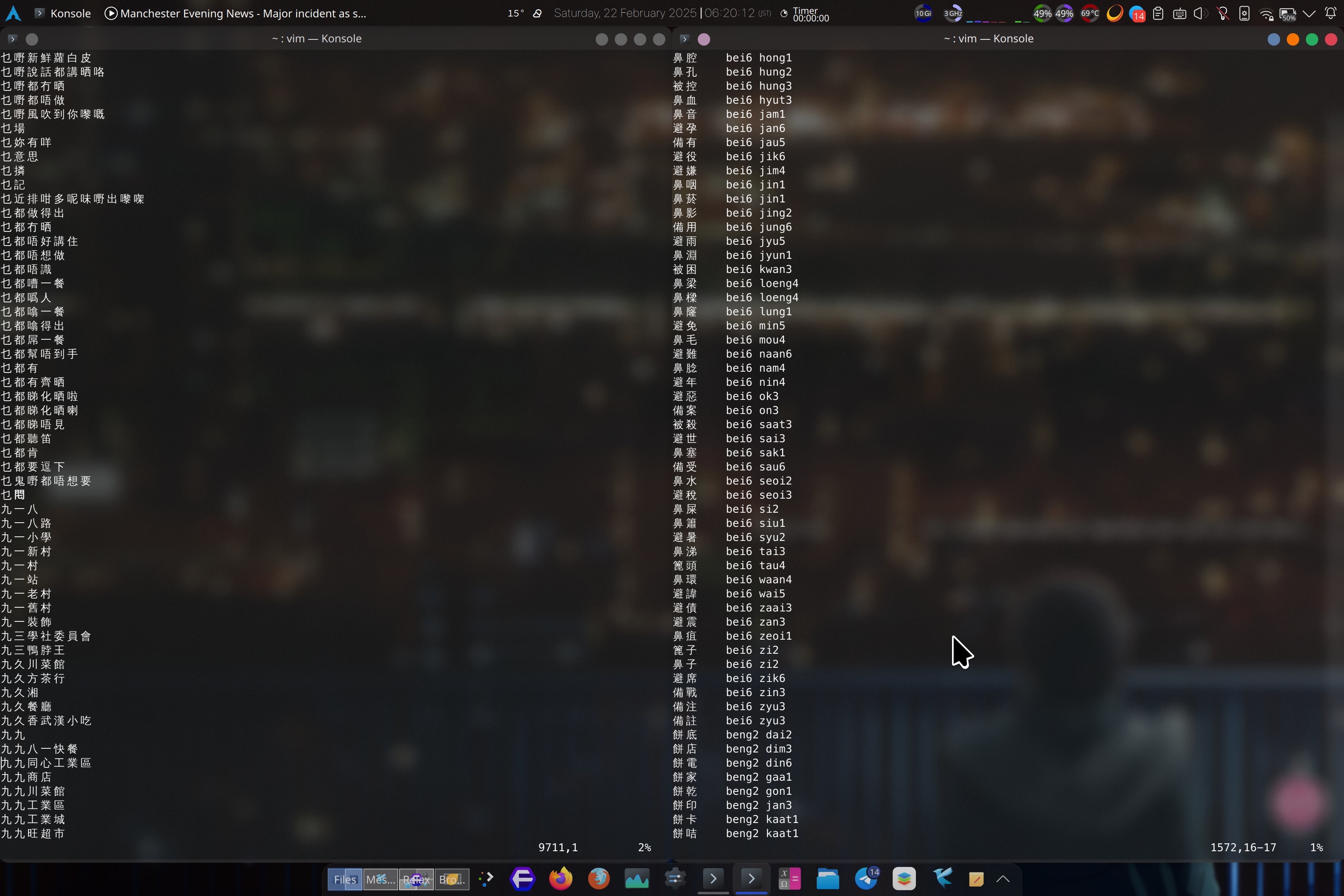This screenshot has width=1344, height=896.
Task: Open the battery 50% tray indicator
Action: click(x=1288, y=14)
